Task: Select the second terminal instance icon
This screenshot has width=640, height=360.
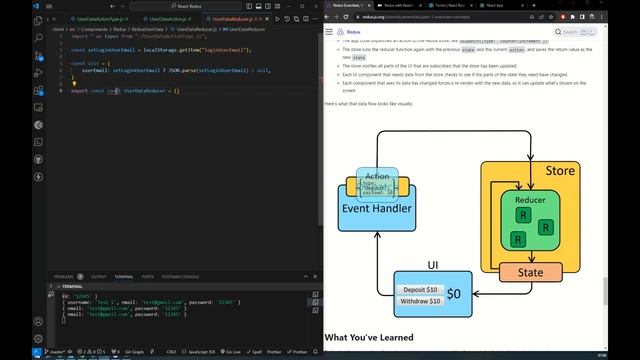Action: [x=316, y=302]
